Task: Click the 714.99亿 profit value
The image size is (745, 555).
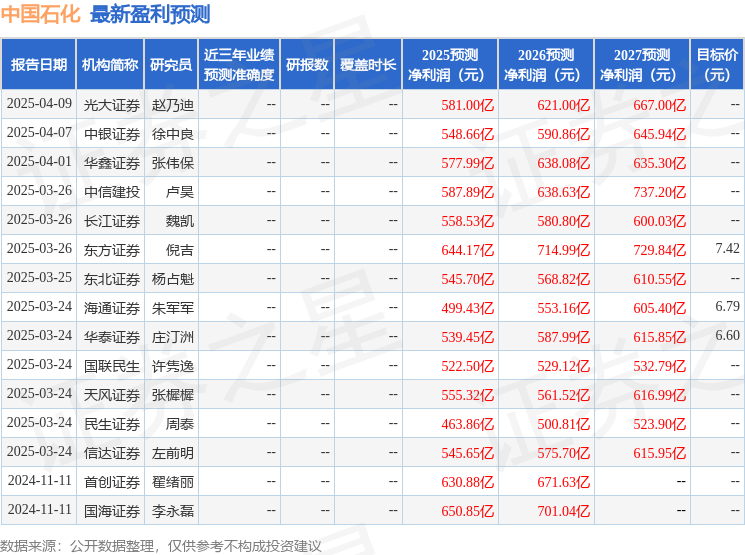Action: coord(564,250)
